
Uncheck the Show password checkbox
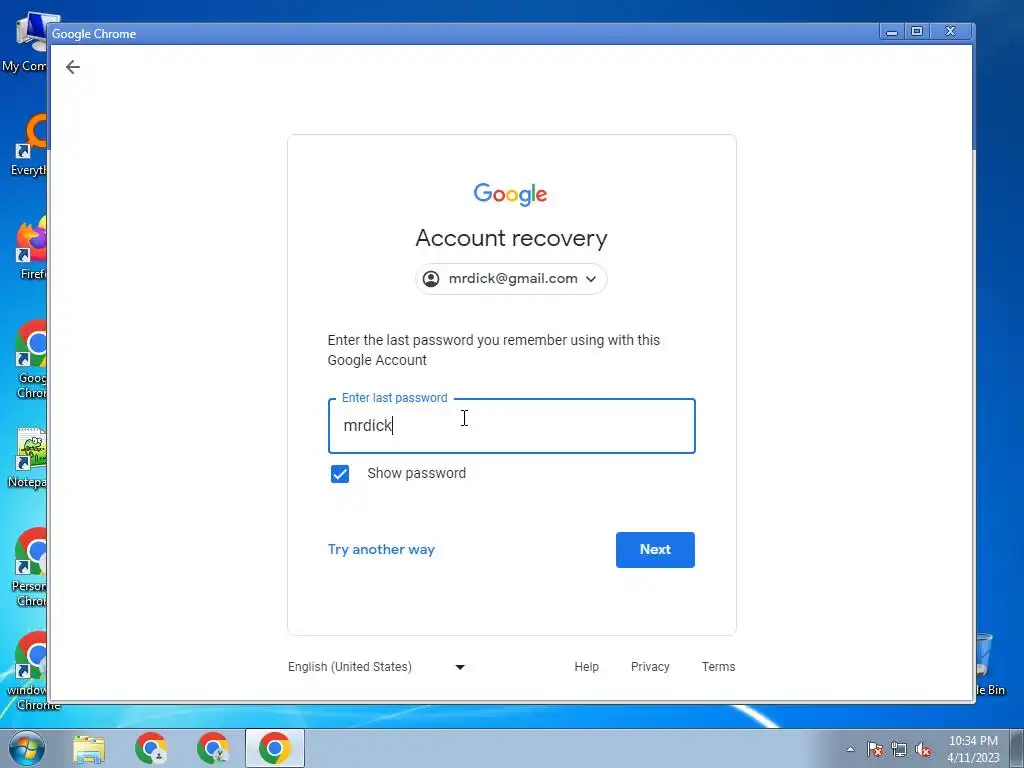pos(340,473)
